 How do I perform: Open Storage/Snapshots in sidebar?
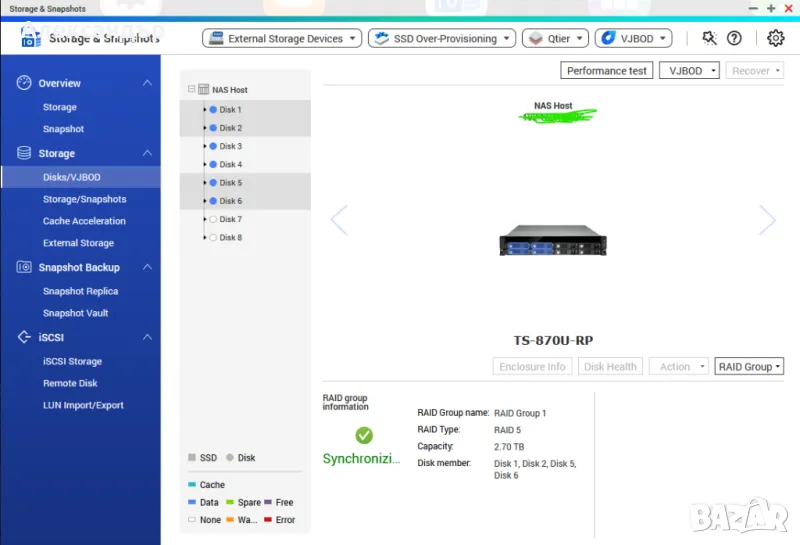[x=84, y=199]
